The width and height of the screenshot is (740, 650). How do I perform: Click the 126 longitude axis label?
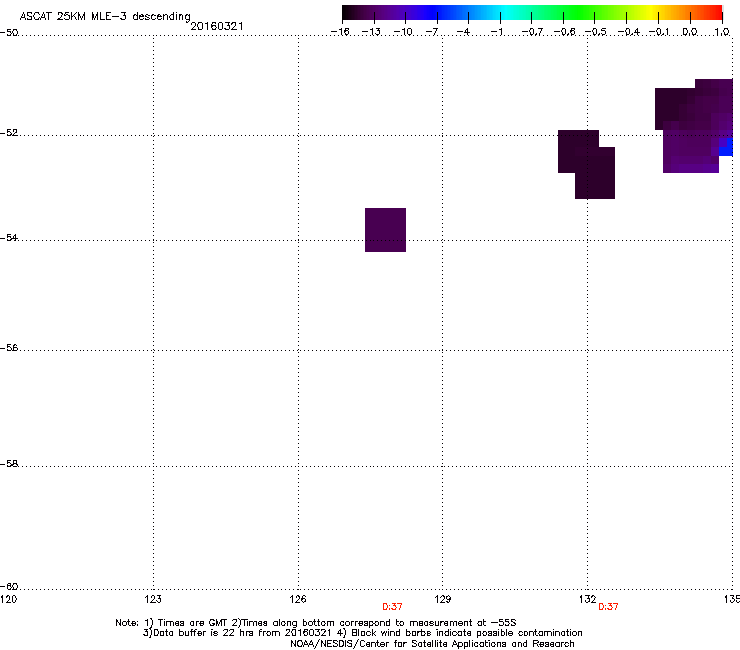pyautogui.click(x=298, y=599)
